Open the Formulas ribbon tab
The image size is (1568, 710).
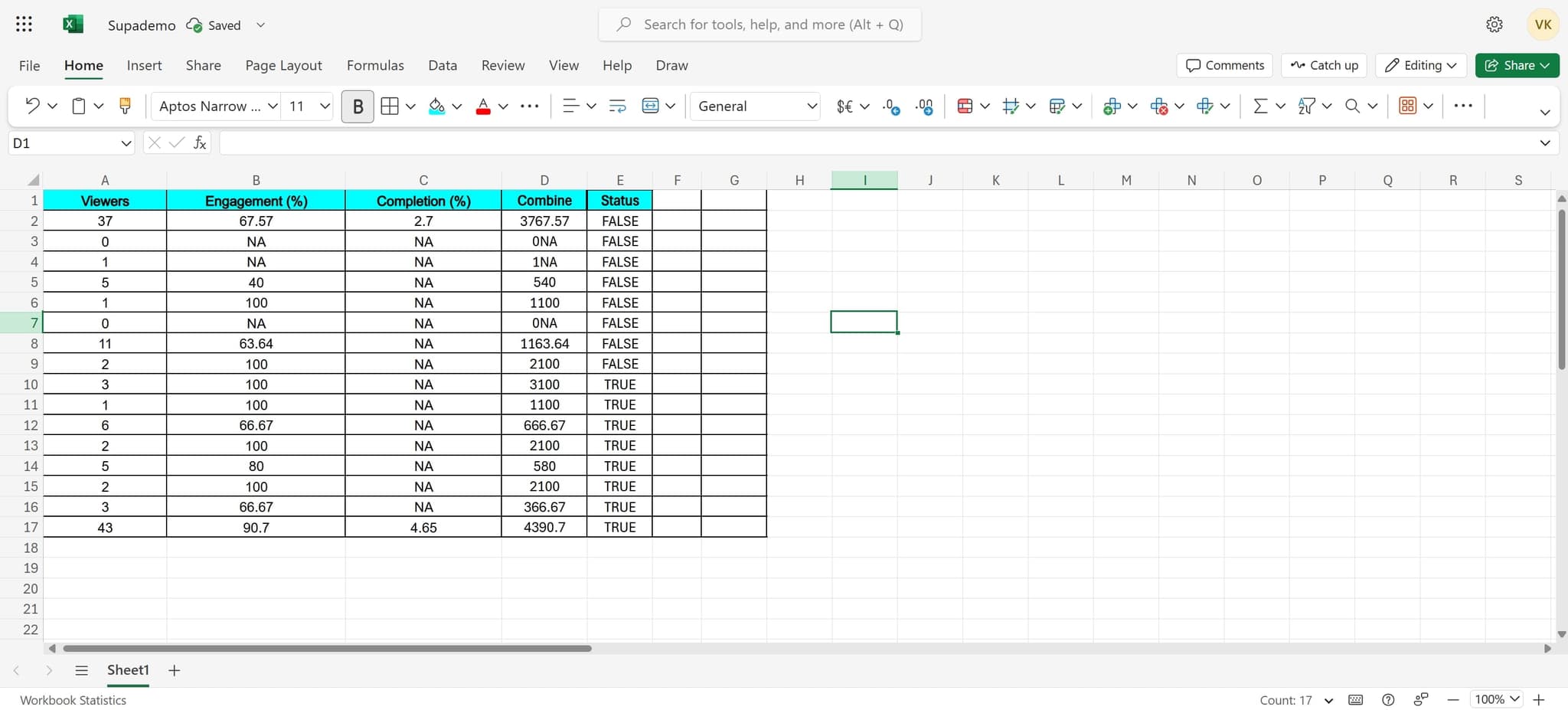375,65
